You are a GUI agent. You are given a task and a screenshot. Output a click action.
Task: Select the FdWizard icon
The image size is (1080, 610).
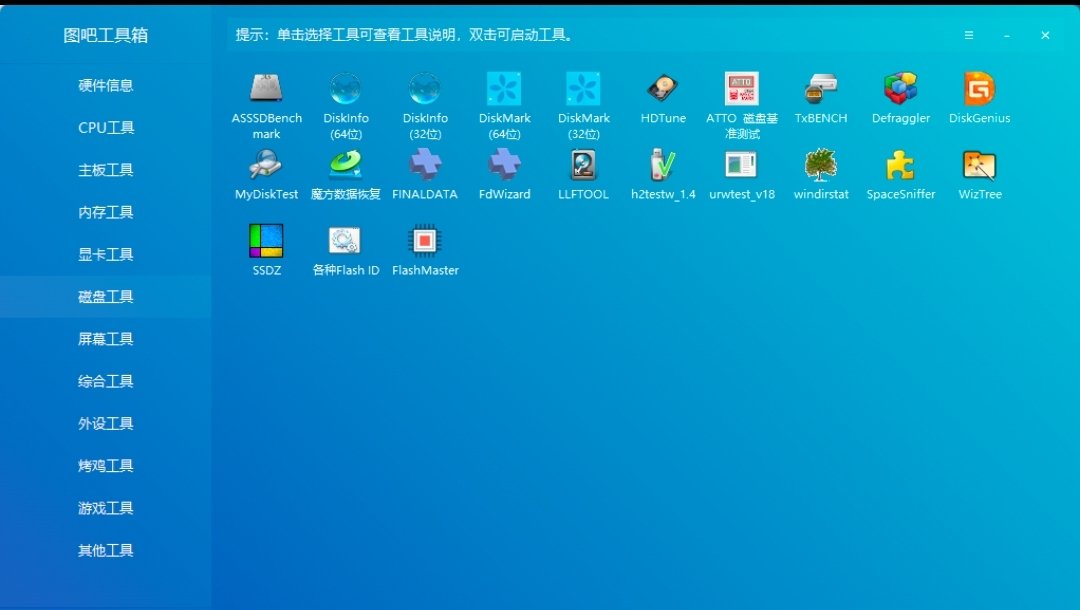click(x=504, y=165)
